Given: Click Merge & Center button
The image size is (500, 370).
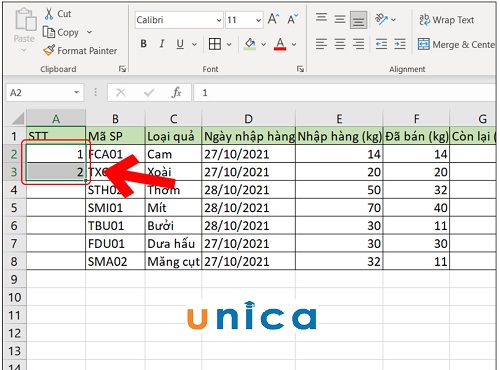Looking at the screenshot, I should click(456, 44).
